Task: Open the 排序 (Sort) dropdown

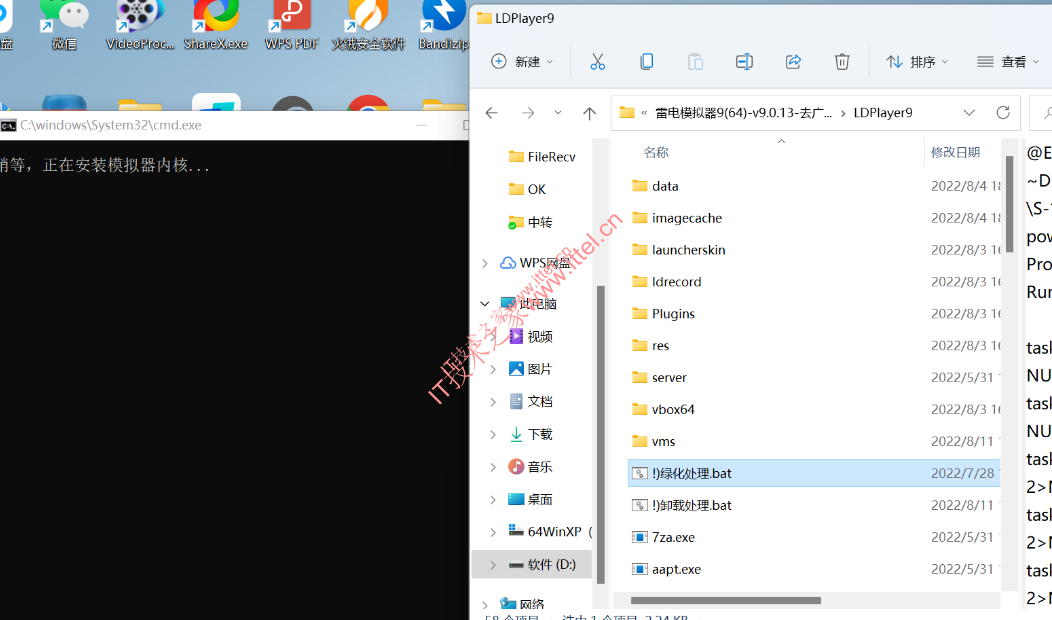Action: [916, 62]
